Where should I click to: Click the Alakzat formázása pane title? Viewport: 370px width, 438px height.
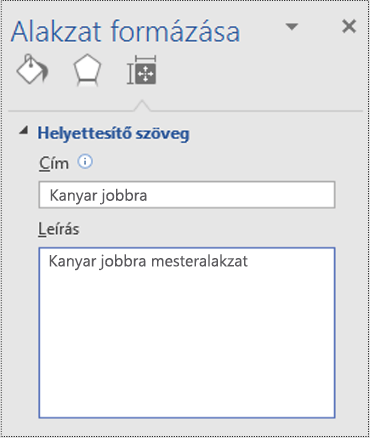click(125, 31)
